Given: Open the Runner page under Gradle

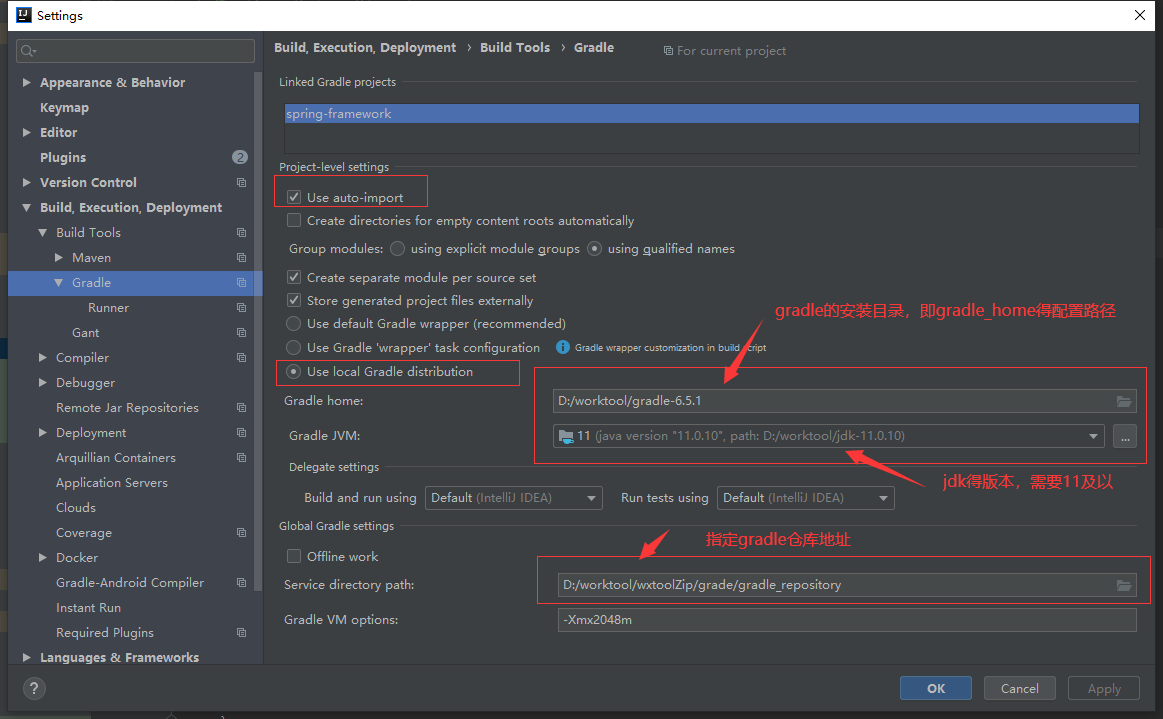Looking at the screenshot, I should (x=108, y=307).
